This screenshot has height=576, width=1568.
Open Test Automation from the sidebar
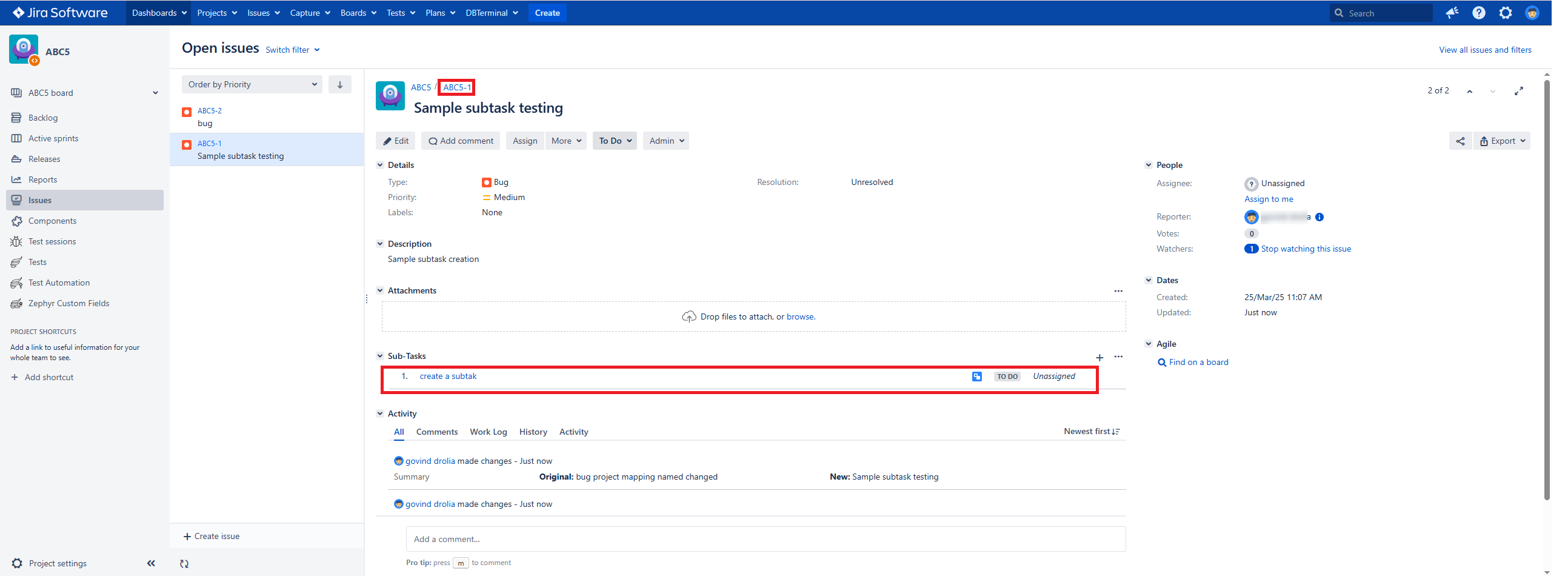click(58, 282)
